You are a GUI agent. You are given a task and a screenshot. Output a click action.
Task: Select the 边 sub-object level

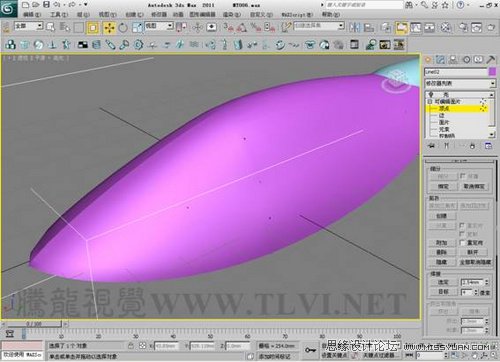[x=441, y=115]
